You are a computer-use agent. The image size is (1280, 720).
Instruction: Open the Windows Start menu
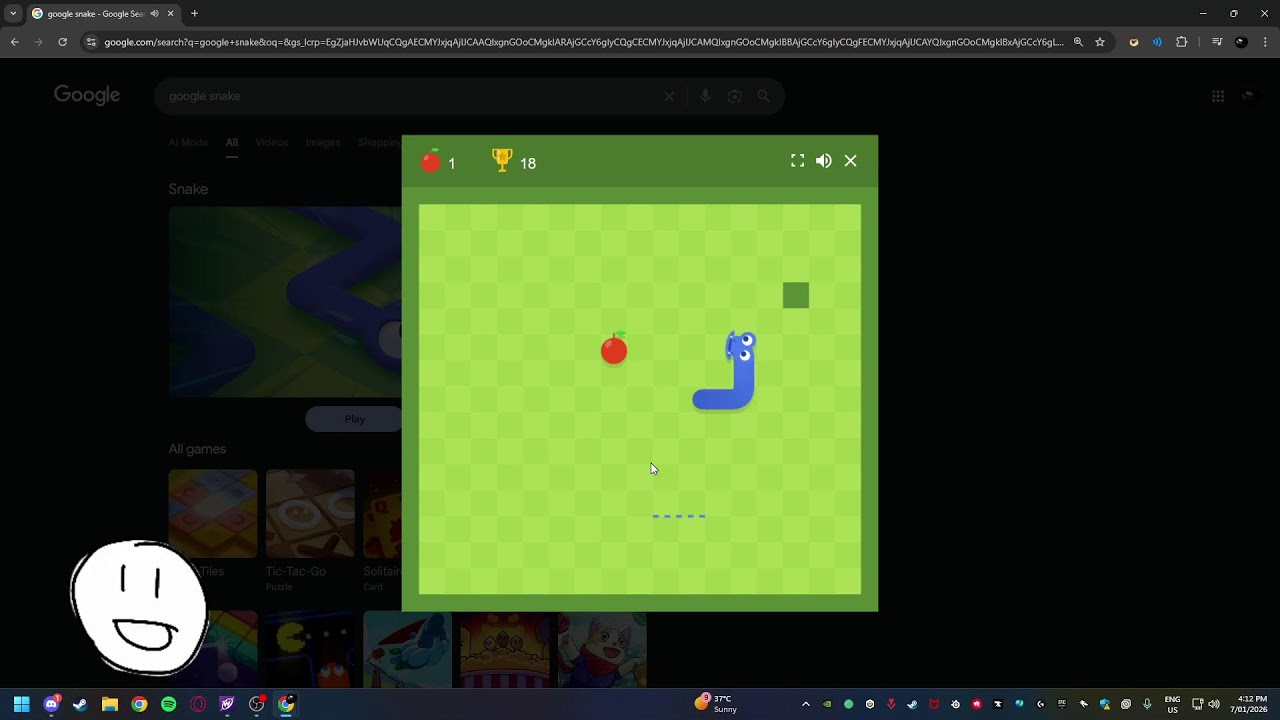click(21, 704)
